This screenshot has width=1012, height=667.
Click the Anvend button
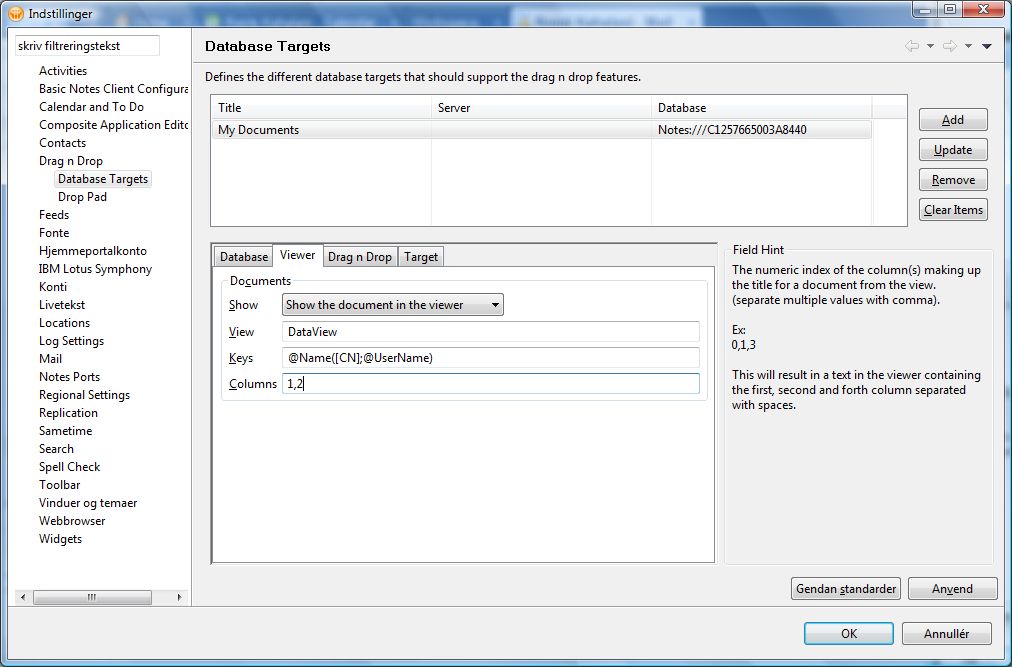click(x=952, y=589)
